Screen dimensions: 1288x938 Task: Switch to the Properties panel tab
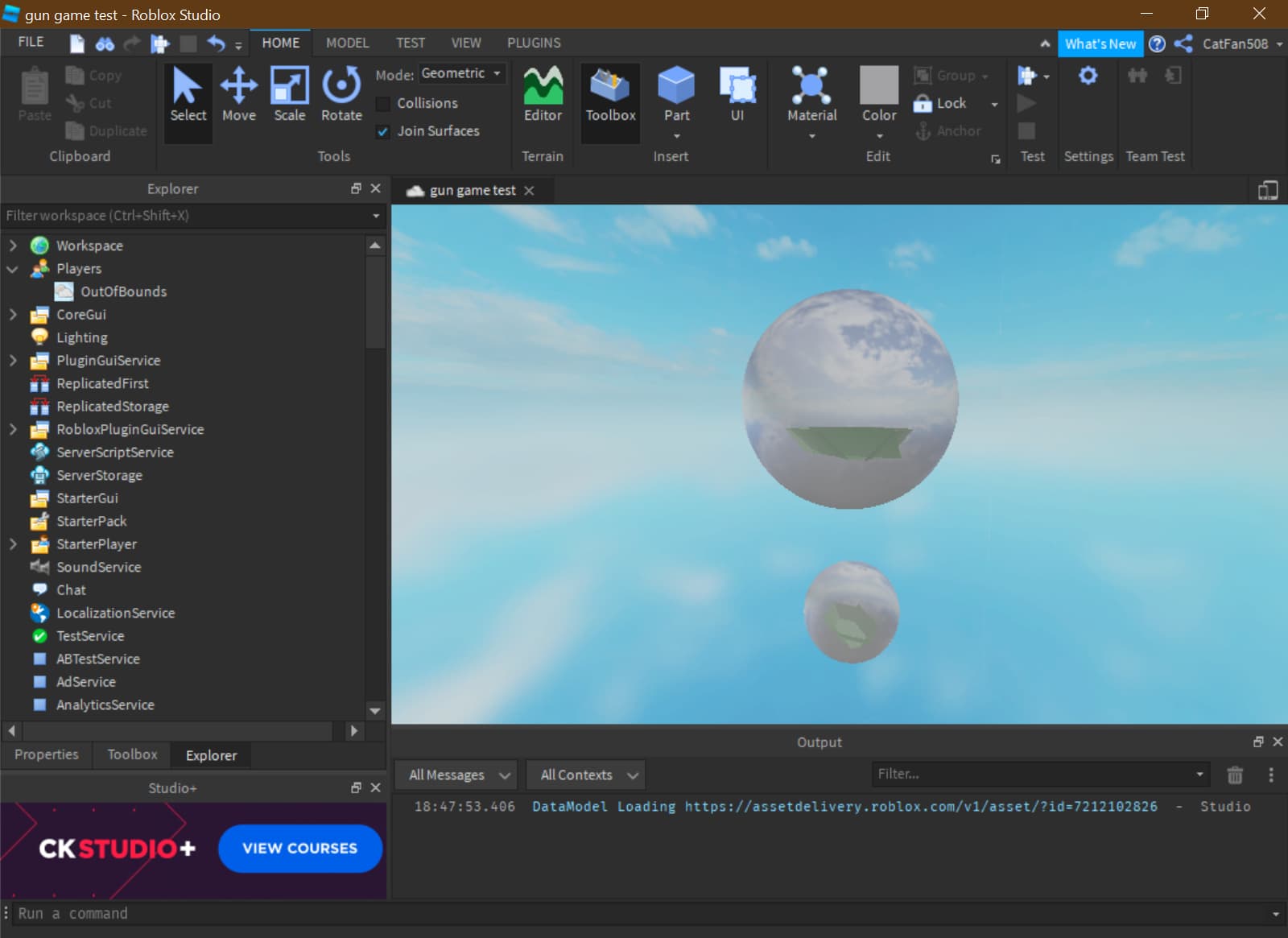(47, 754)
